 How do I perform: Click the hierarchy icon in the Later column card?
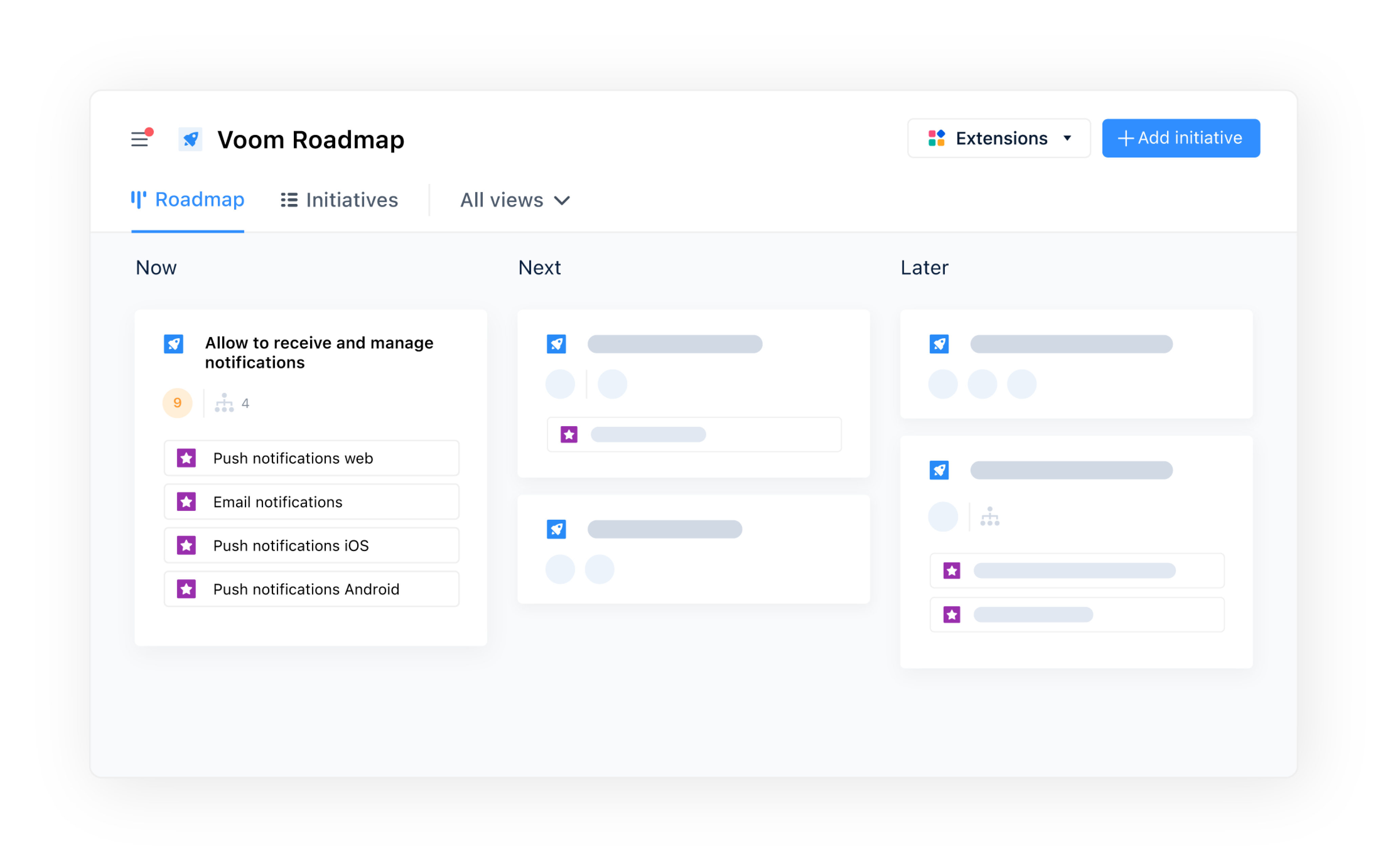[989, 517]
